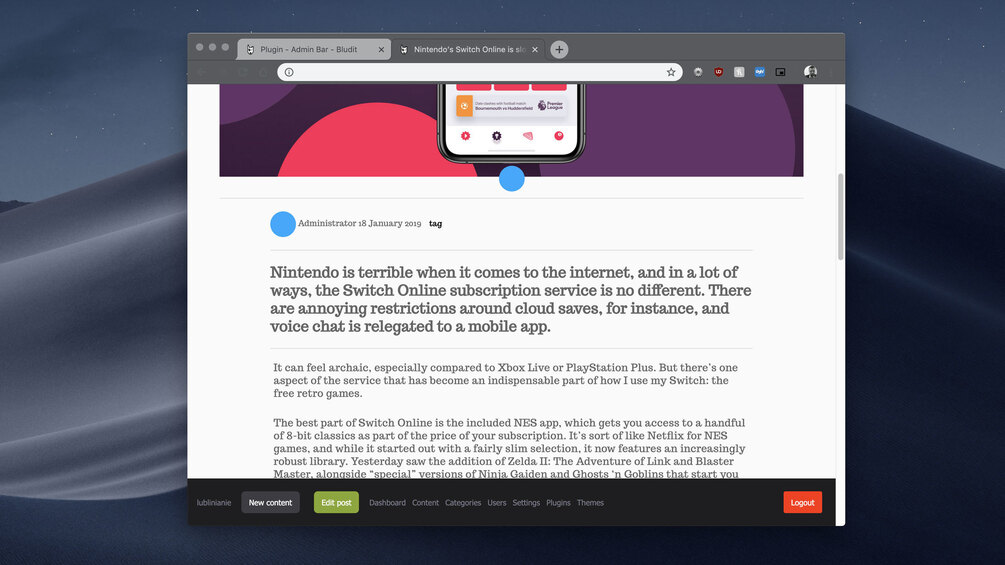Click the Administrator author name

(x=327, y=223)
